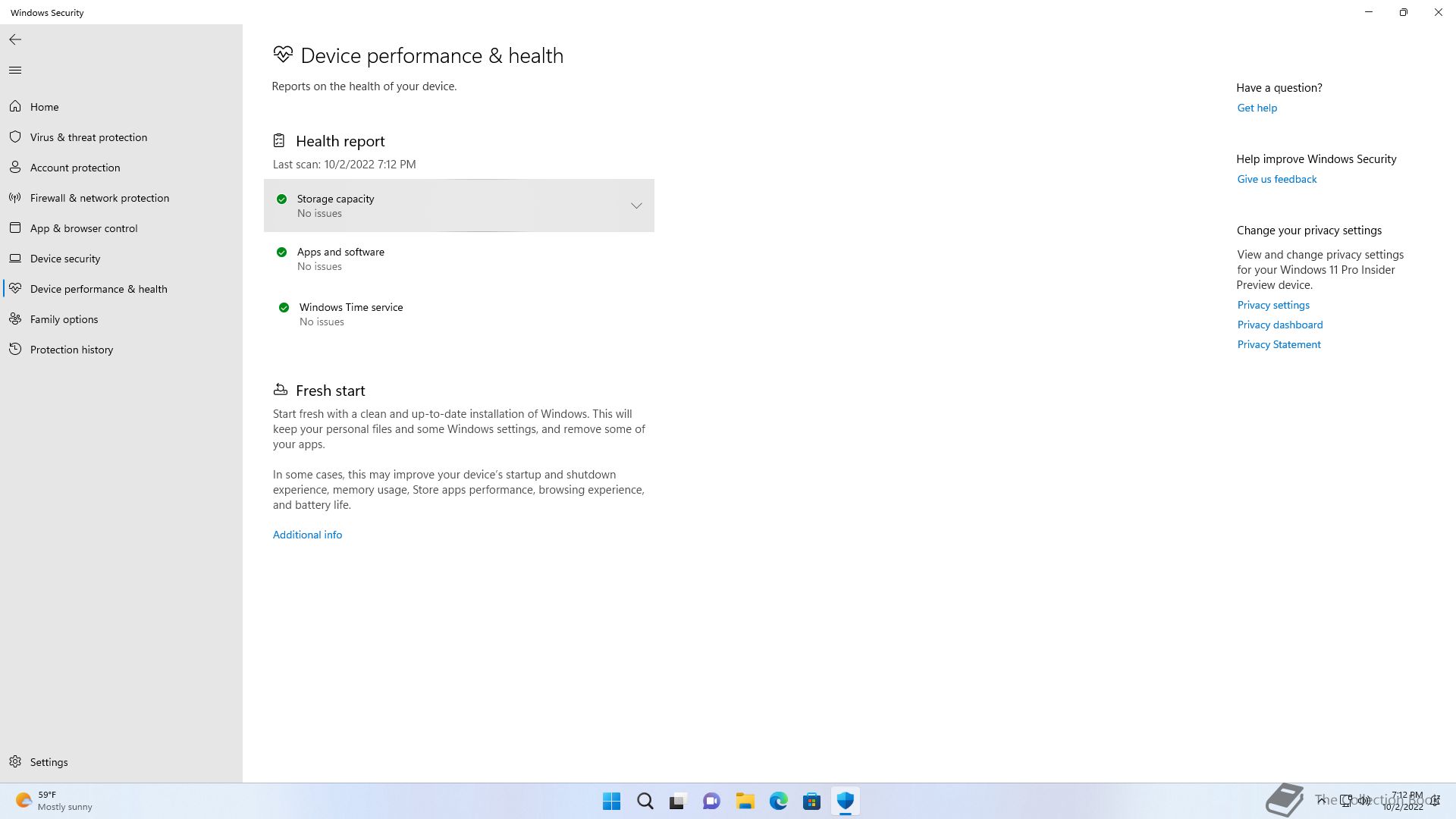
Task: Click Give us feedback link
Action: [x=1276, y=179]
